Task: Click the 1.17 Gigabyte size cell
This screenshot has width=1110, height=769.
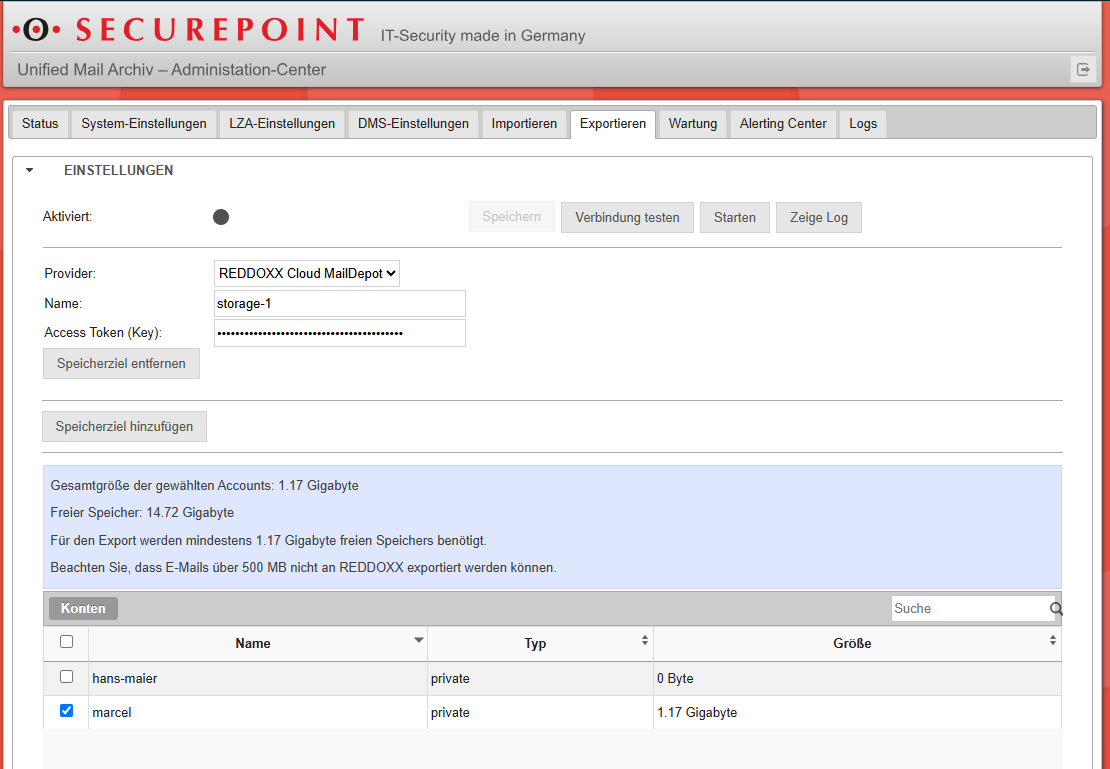Action: (857, 712)
